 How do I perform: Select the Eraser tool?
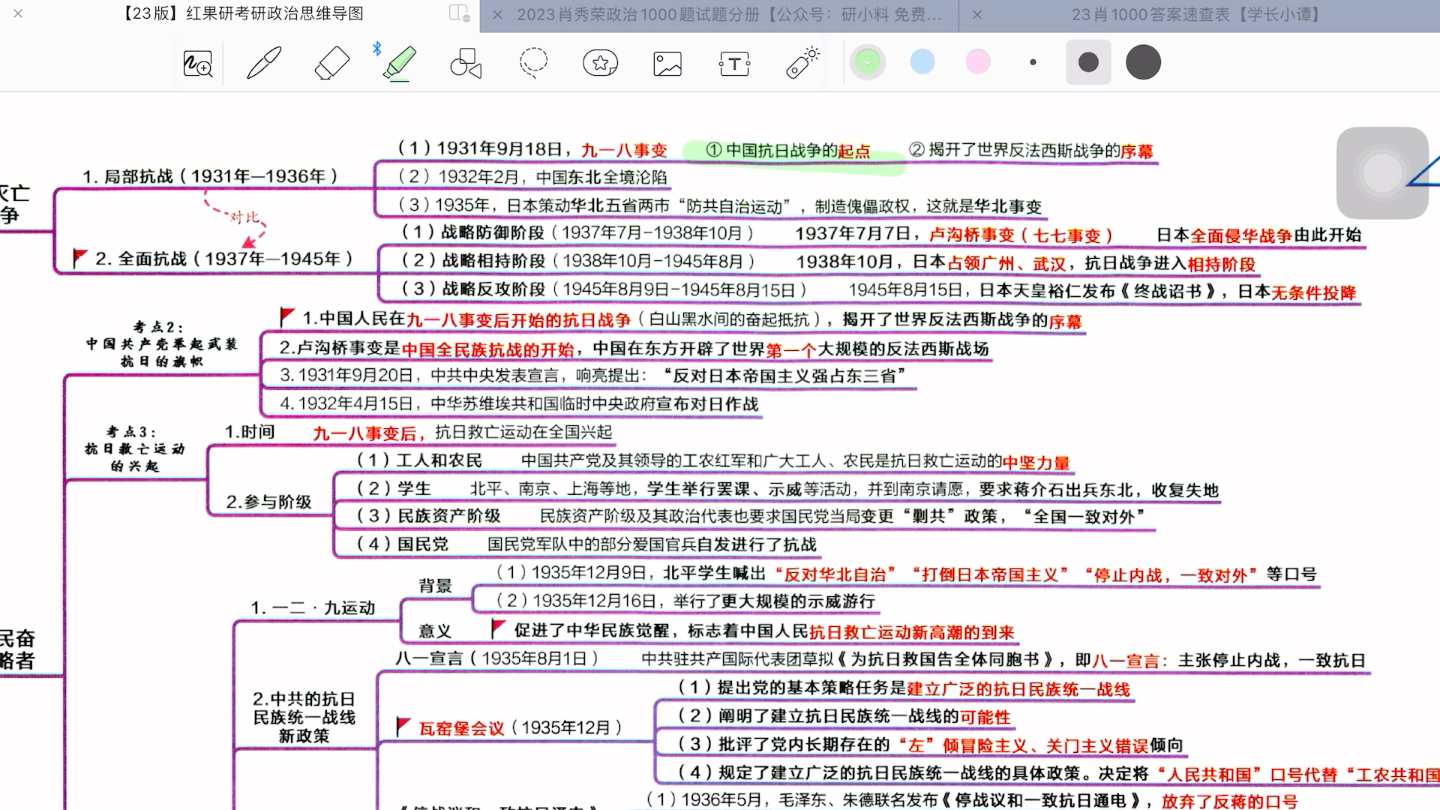pos(332,63)
